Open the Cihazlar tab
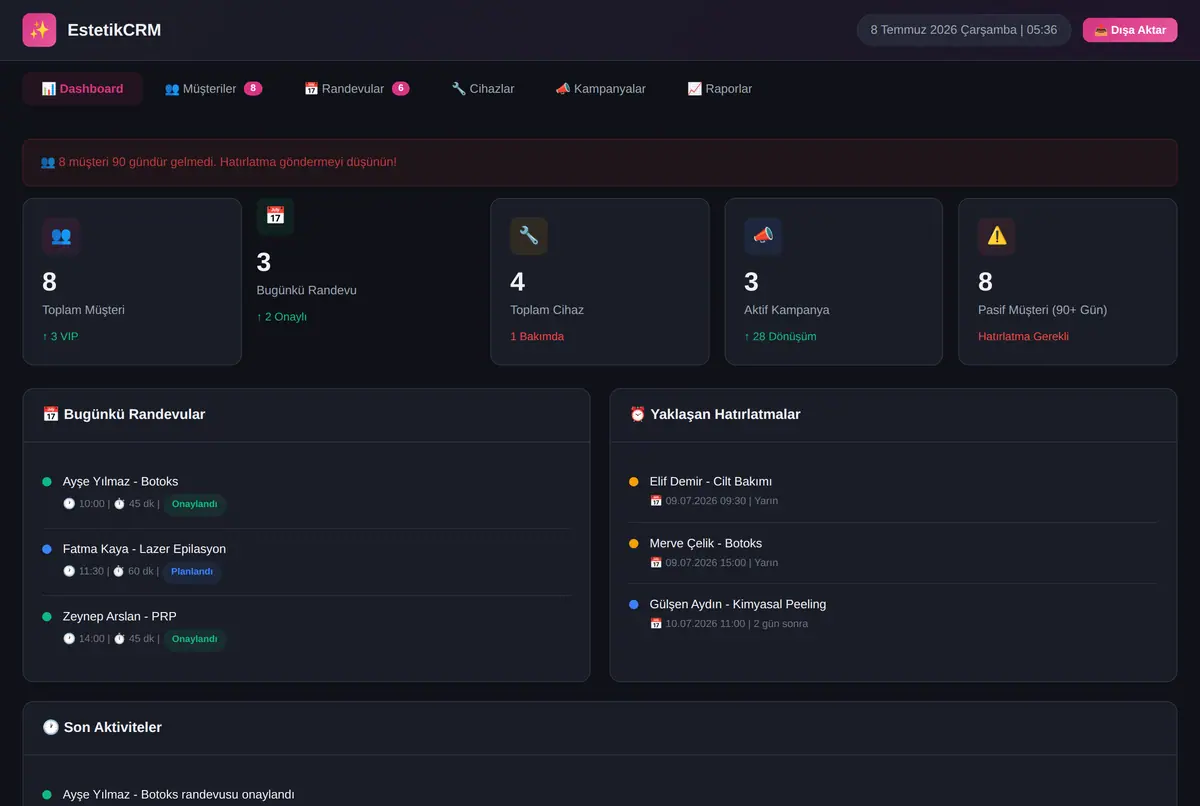The height and width of the screenshot is (806, 1200). 482,89
